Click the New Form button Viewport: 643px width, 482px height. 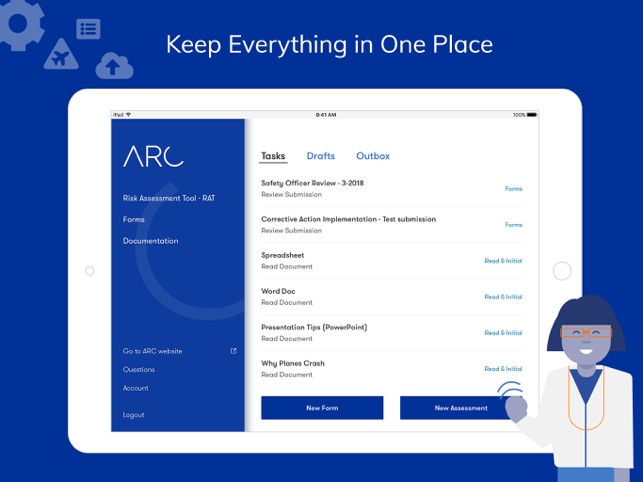322,408
